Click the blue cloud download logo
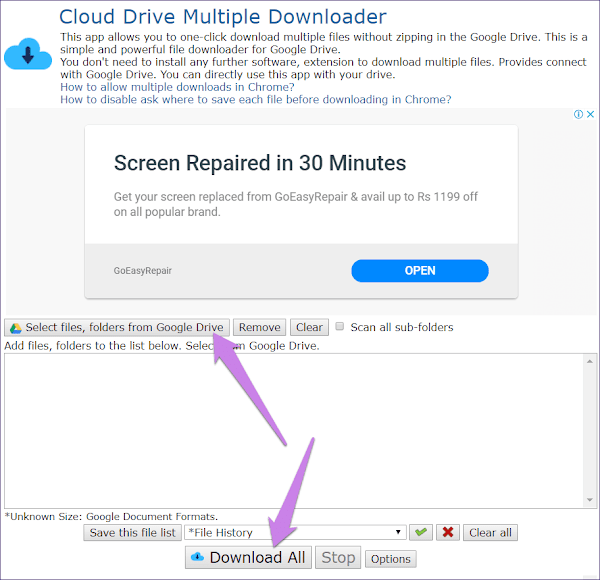Screen dimensions: 600x580 coord(28,54)
